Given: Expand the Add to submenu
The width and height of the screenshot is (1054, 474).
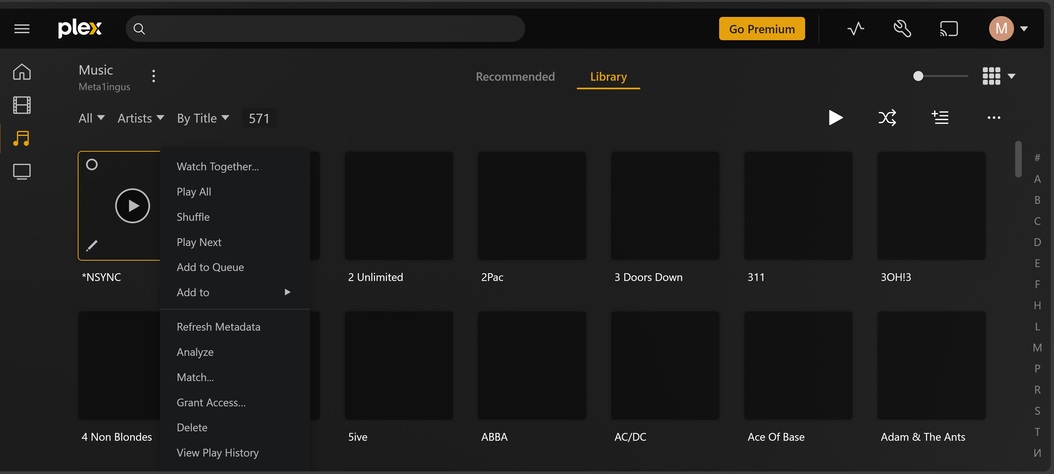Looking at the screenshot, I should [235, 292].
